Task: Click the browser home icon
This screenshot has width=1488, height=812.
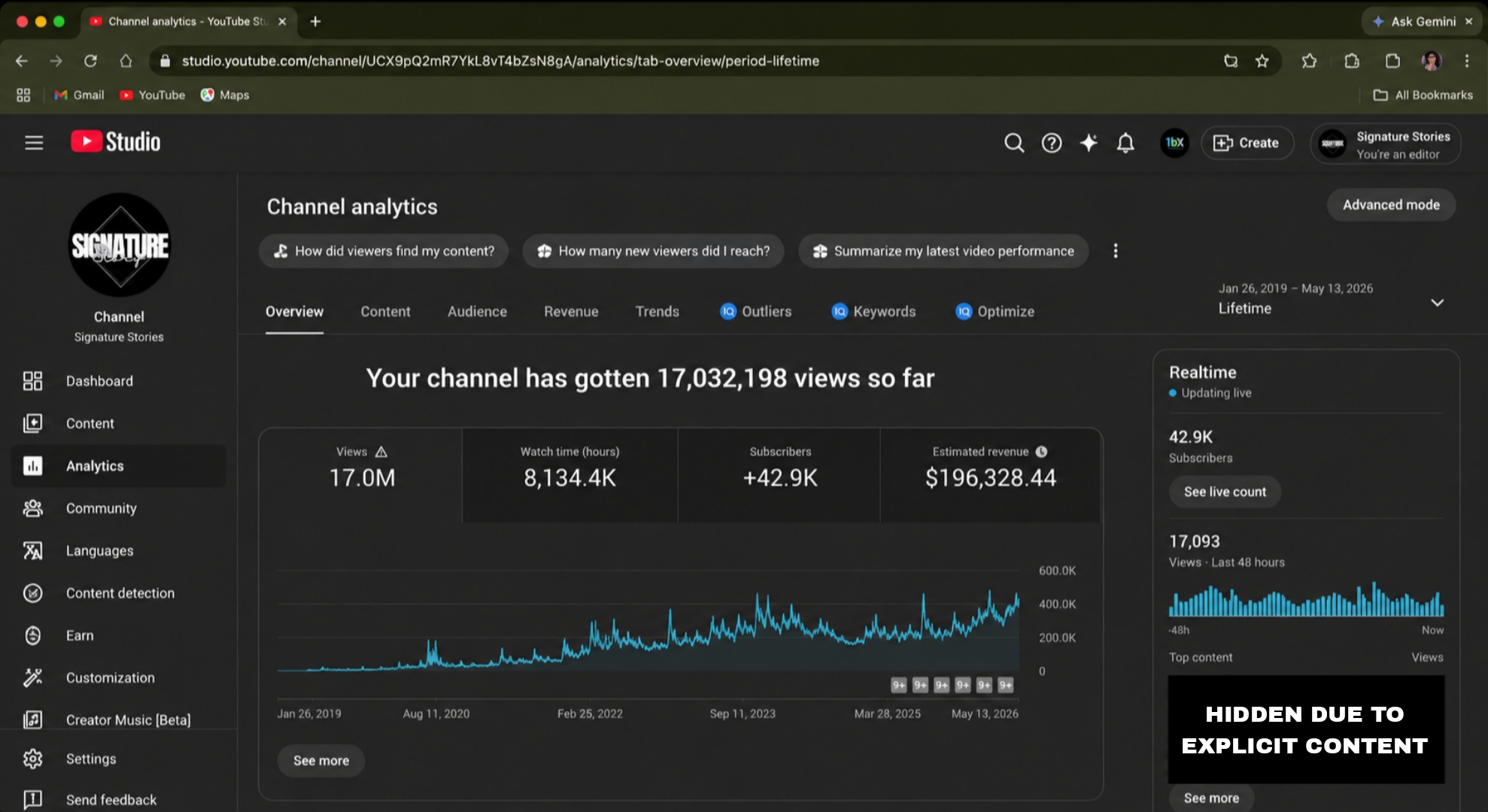Action: [126, 61]
